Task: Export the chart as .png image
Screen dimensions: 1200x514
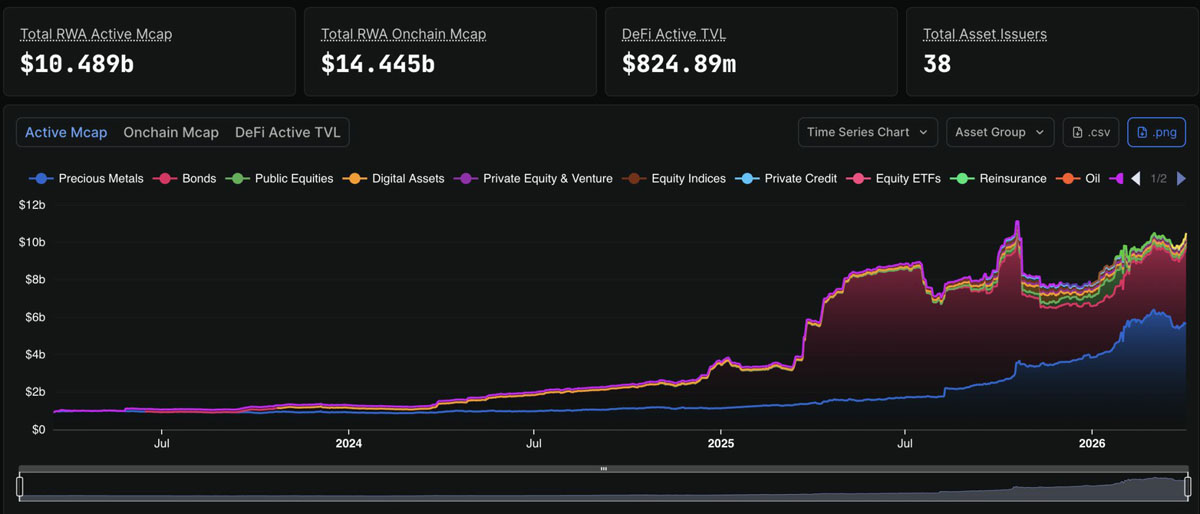Action: tap(1156, 132)
